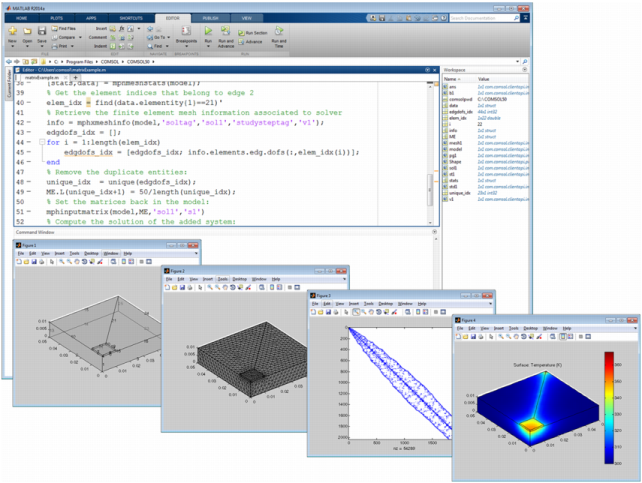Click the New Figure icon in Figure 1 toolbar

(19, 262)
